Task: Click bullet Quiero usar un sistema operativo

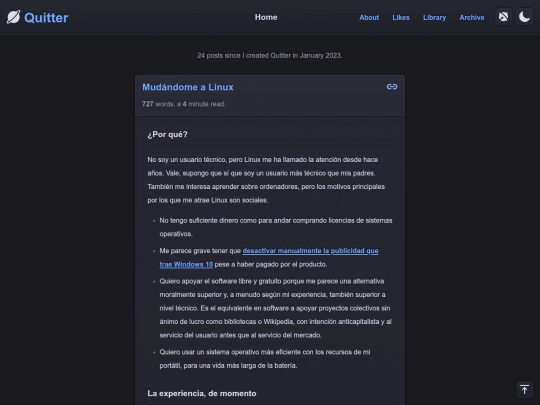Action: pos(264,359)
